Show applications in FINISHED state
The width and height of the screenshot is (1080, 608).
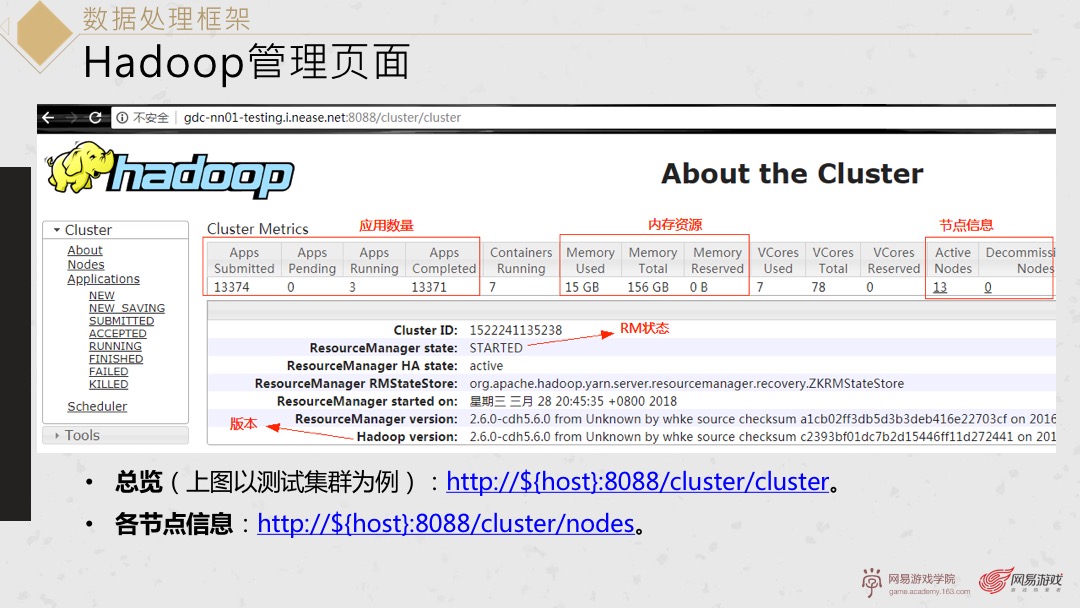pos(116,359)
